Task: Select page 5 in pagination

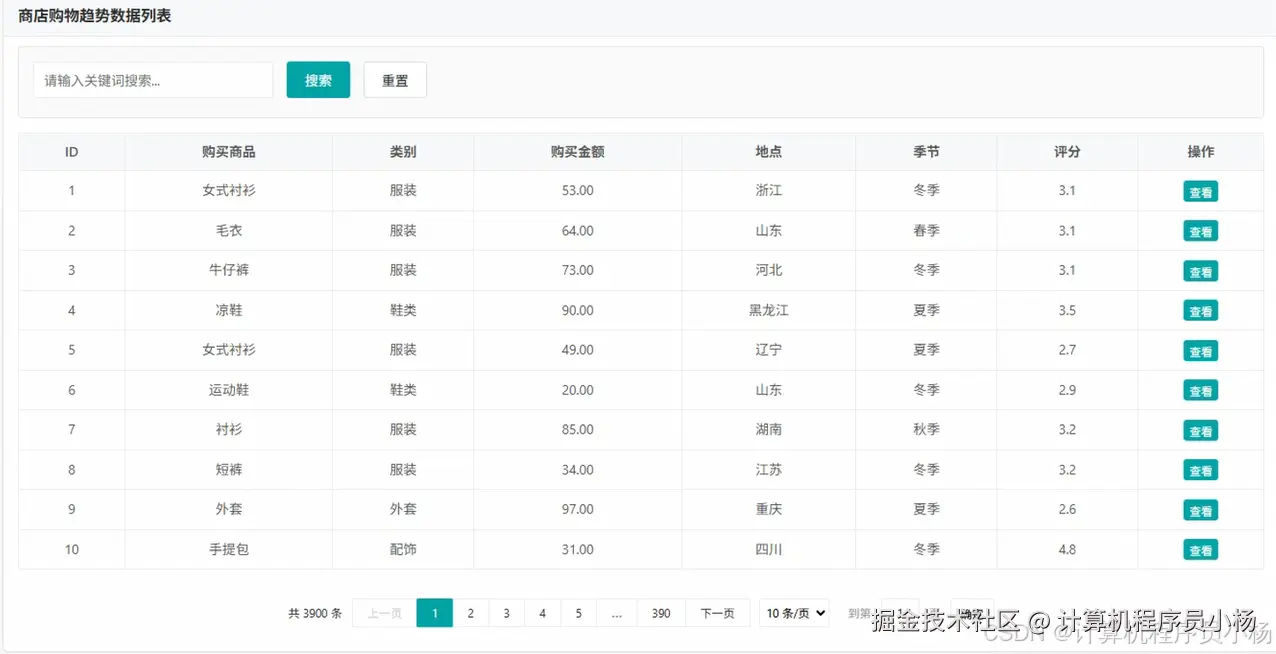Action: point(578,612)
